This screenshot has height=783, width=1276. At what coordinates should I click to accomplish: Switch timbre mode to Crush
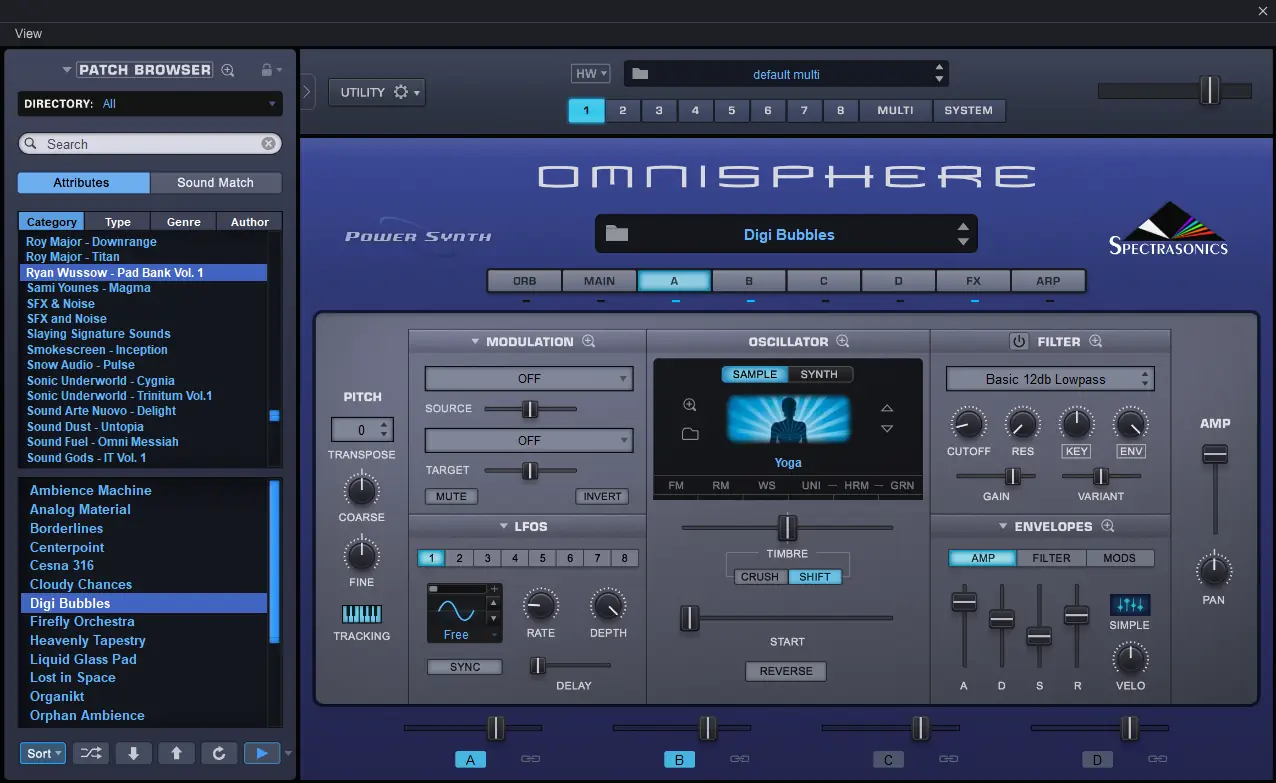pos(760,577)
